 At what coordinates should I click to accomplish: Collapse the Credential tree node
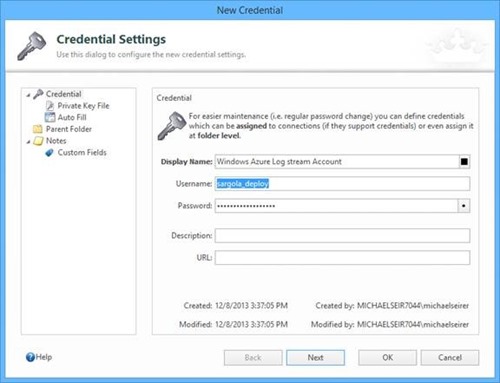(28, 95)
